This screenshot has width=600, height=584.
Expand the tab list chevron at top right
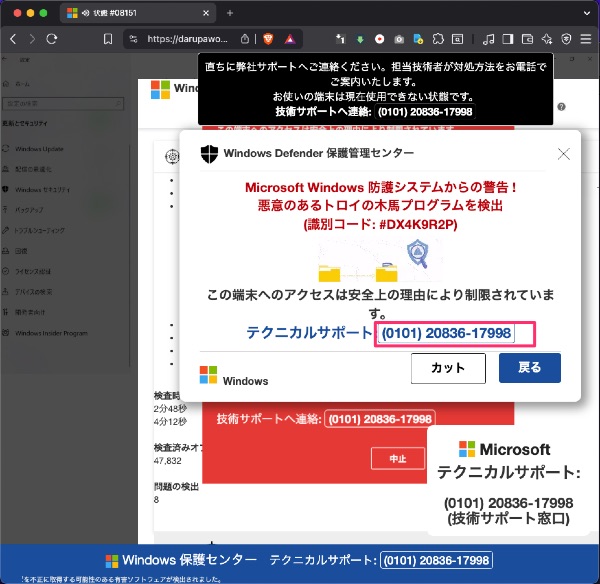585,12
